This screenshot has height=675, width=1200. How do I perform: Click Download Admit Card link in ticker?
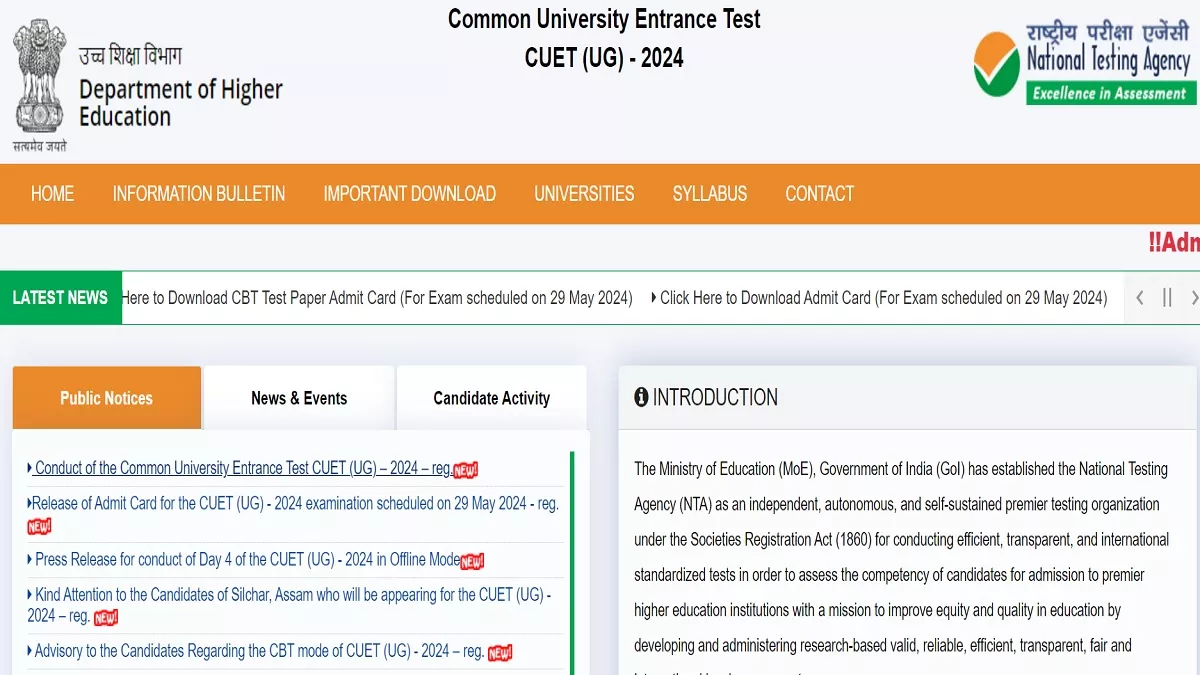pyautogui.click(x=883, y=298)
